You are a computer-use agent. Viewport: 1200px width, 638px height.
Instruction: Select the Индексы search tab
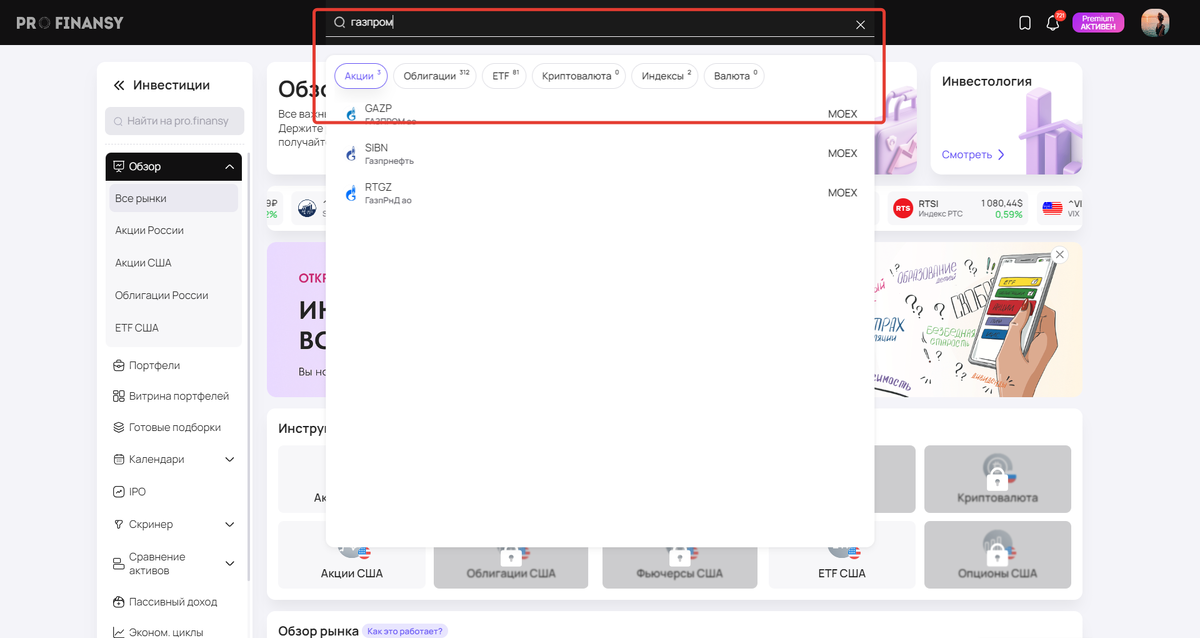click(x=665, y=76)
